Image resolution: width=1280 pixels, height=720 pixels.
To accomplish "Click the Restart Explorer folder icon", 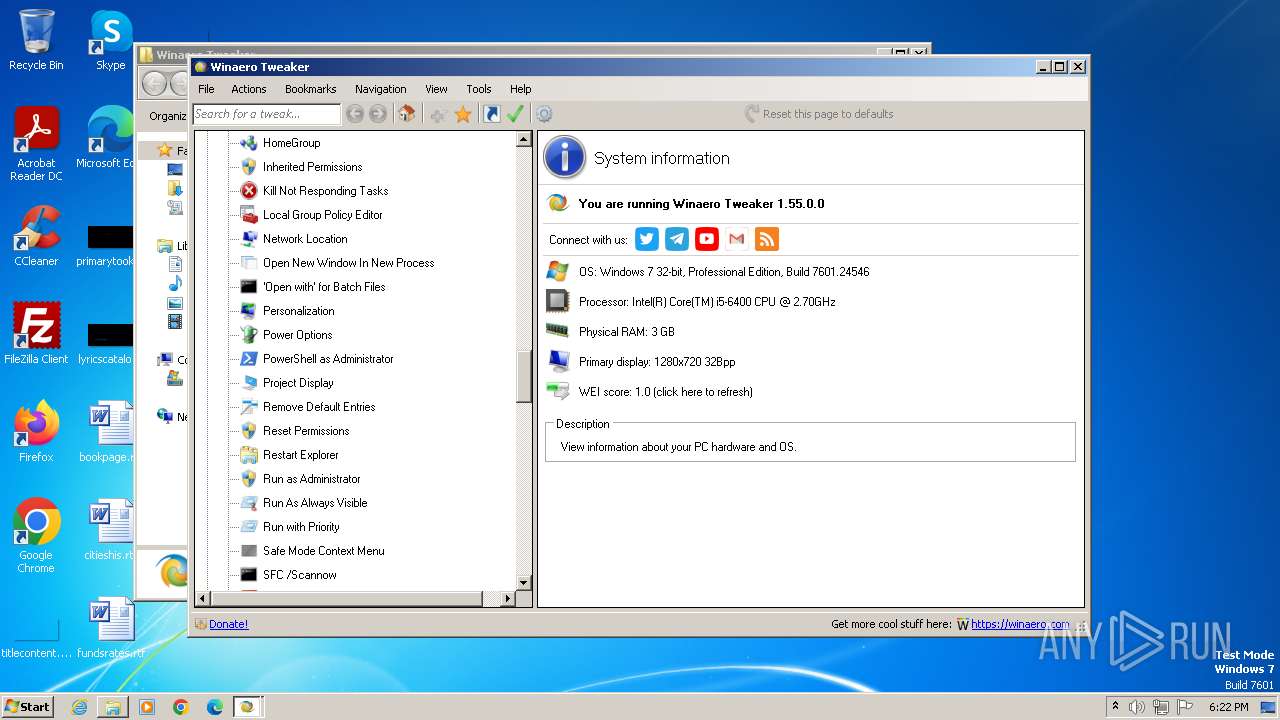I will pos(249,455).
